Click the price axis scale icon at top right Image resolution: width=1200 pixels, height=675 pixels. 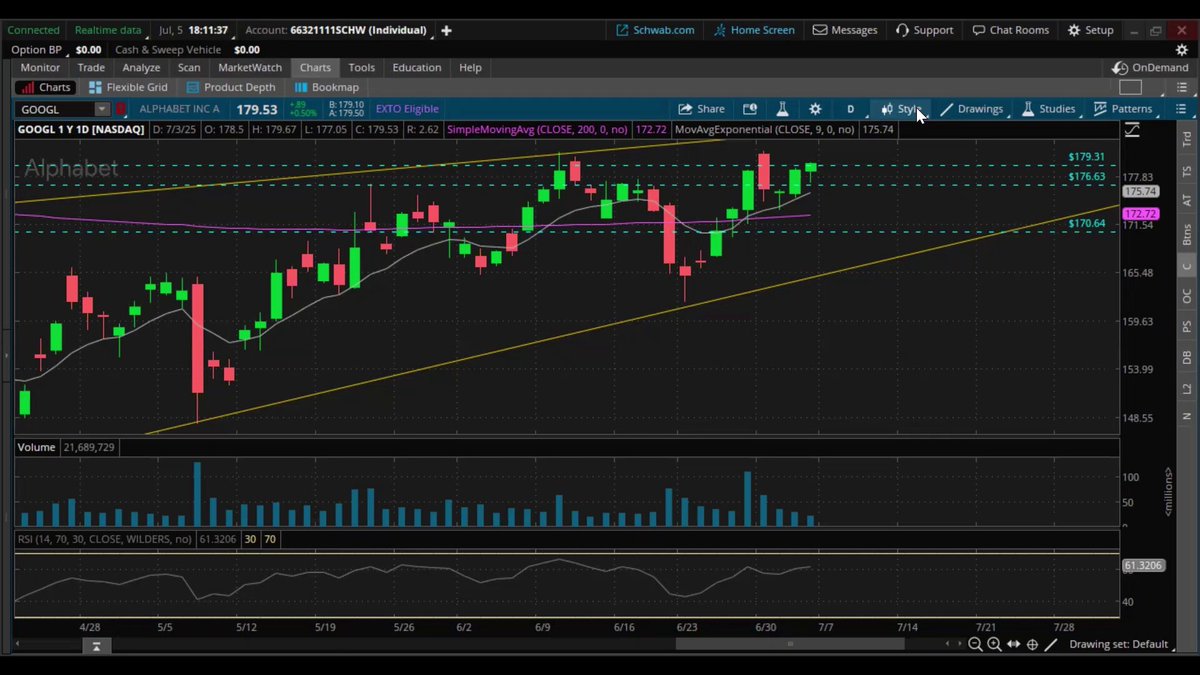point(1132,130)
